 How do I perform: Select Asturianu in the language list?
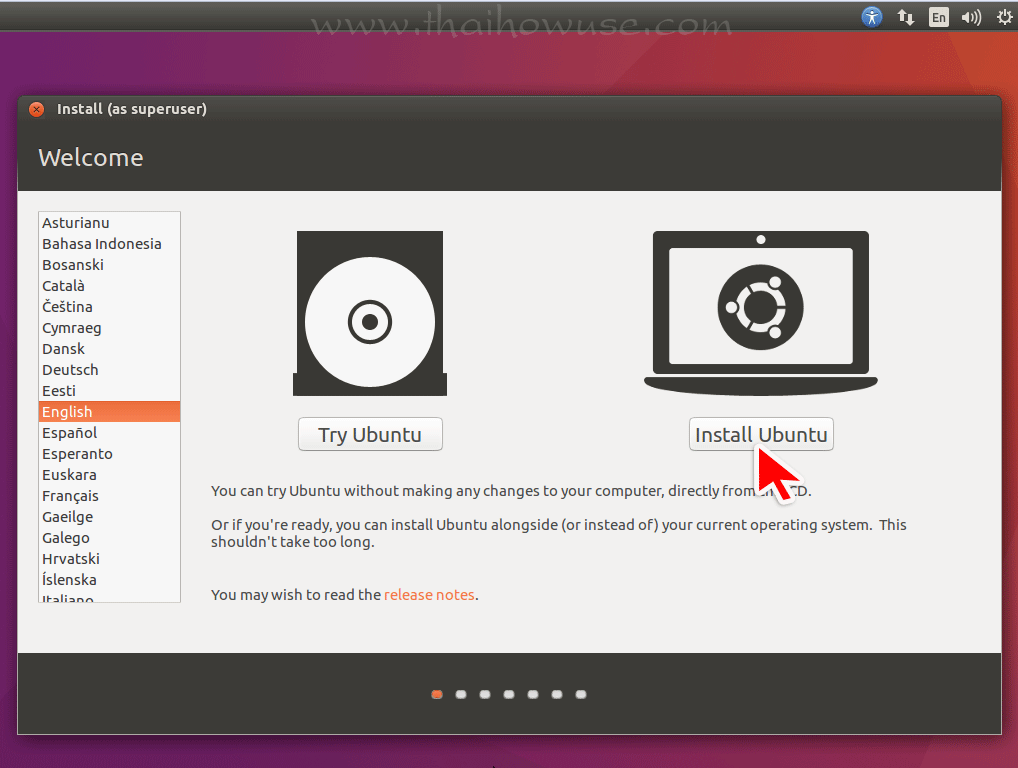(x=109, y=223)
